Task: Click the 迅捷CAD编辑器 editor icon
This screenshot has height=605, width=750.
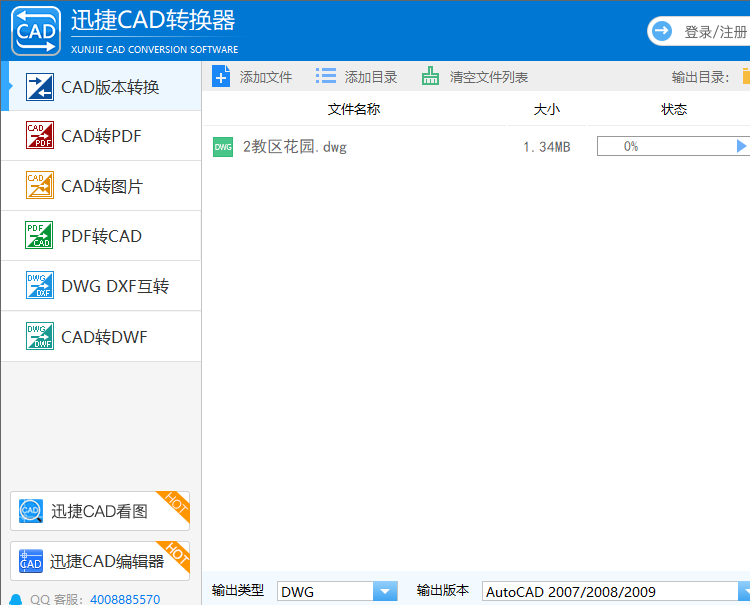Action: 31,561
